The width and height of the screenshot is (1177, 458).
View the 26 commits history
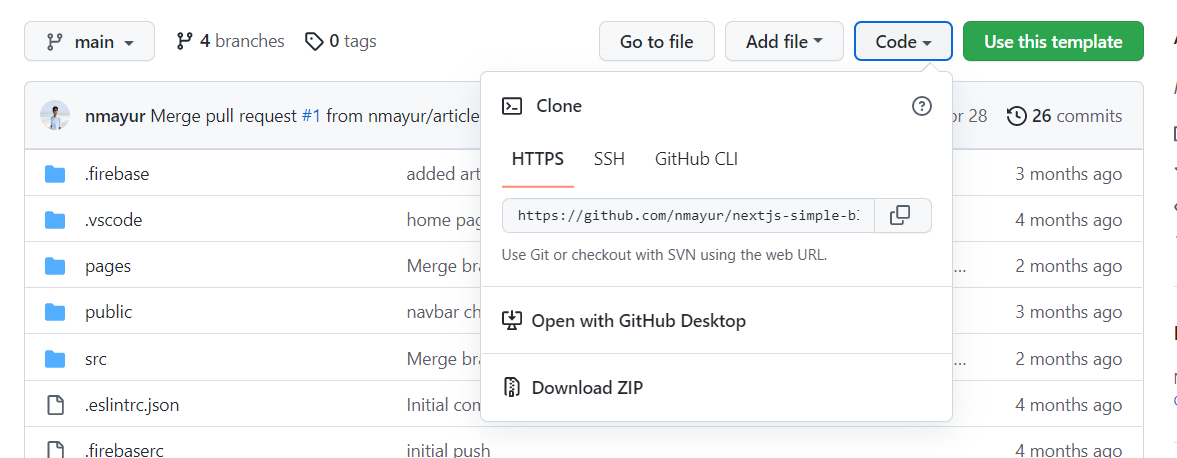[x=1066, y=116]
